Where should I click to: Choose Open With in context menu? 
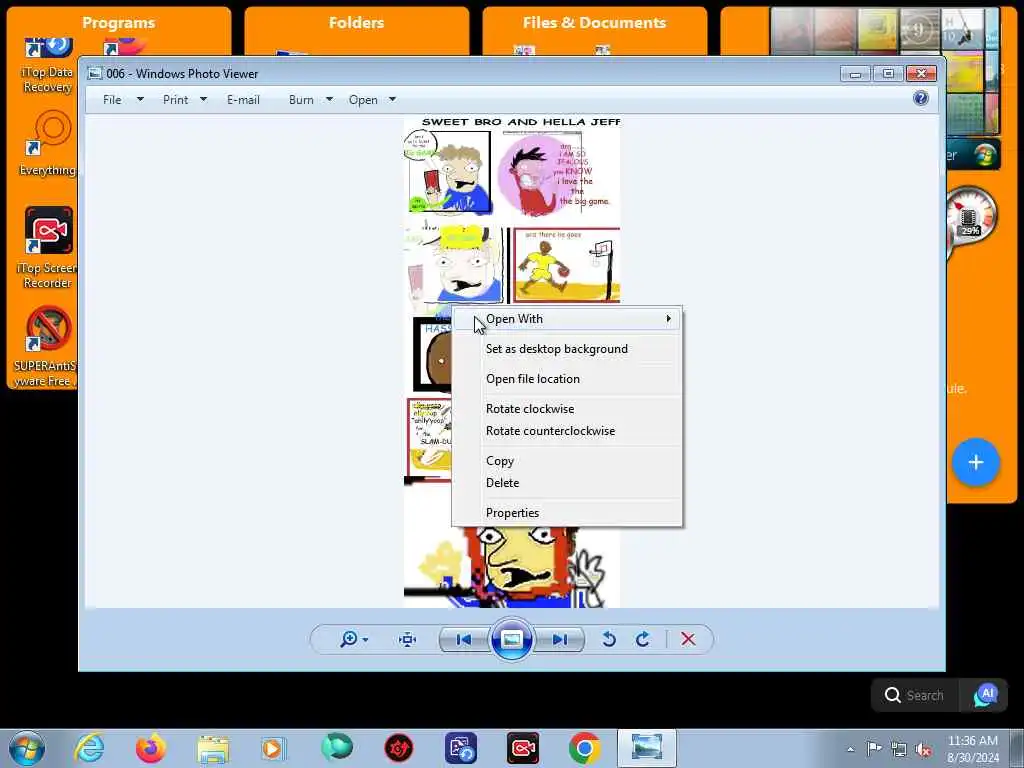point(568,319)
